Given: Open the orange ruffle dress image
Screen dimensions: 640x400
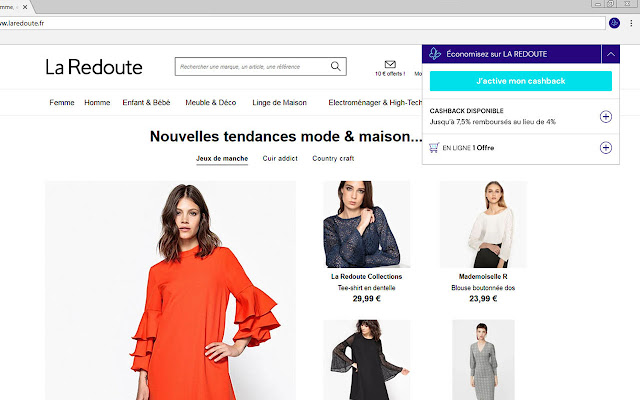Looking at the screenshot, I should (x=170, y=291).
